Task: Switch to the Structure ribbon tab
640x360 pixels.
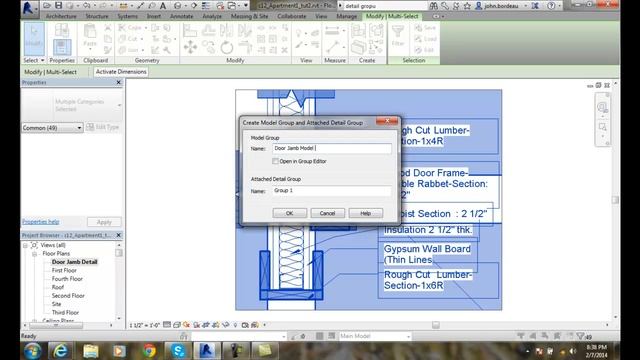Action: [97, 16]
